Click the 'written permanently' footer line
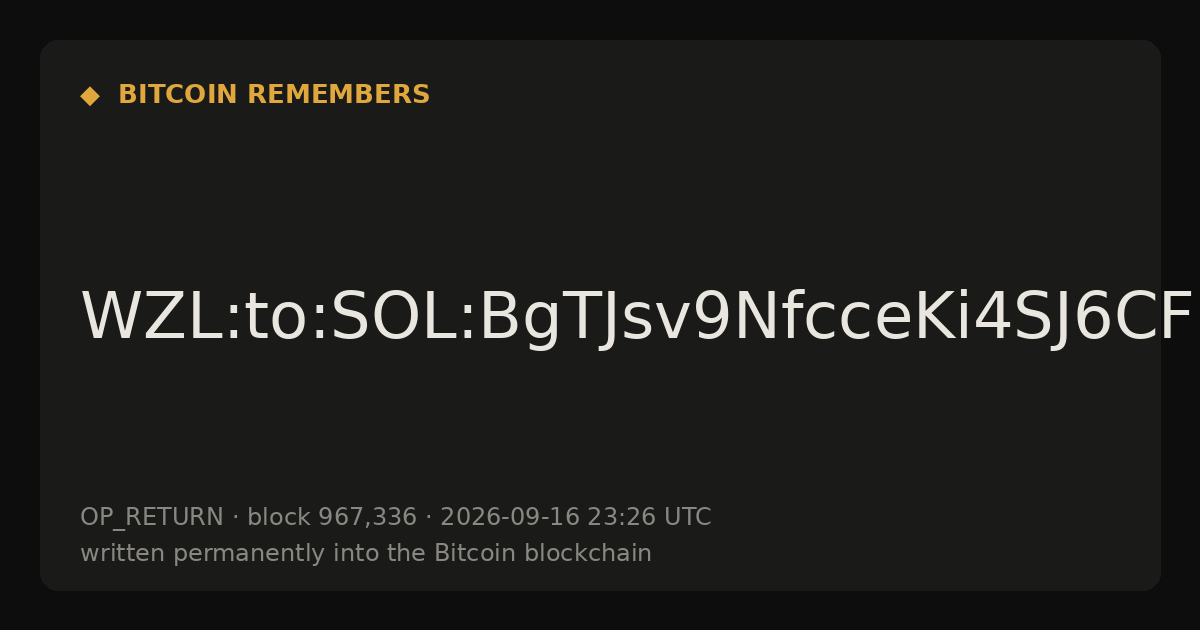Viewport: 1200px width, 630px height. pos(366,553)
